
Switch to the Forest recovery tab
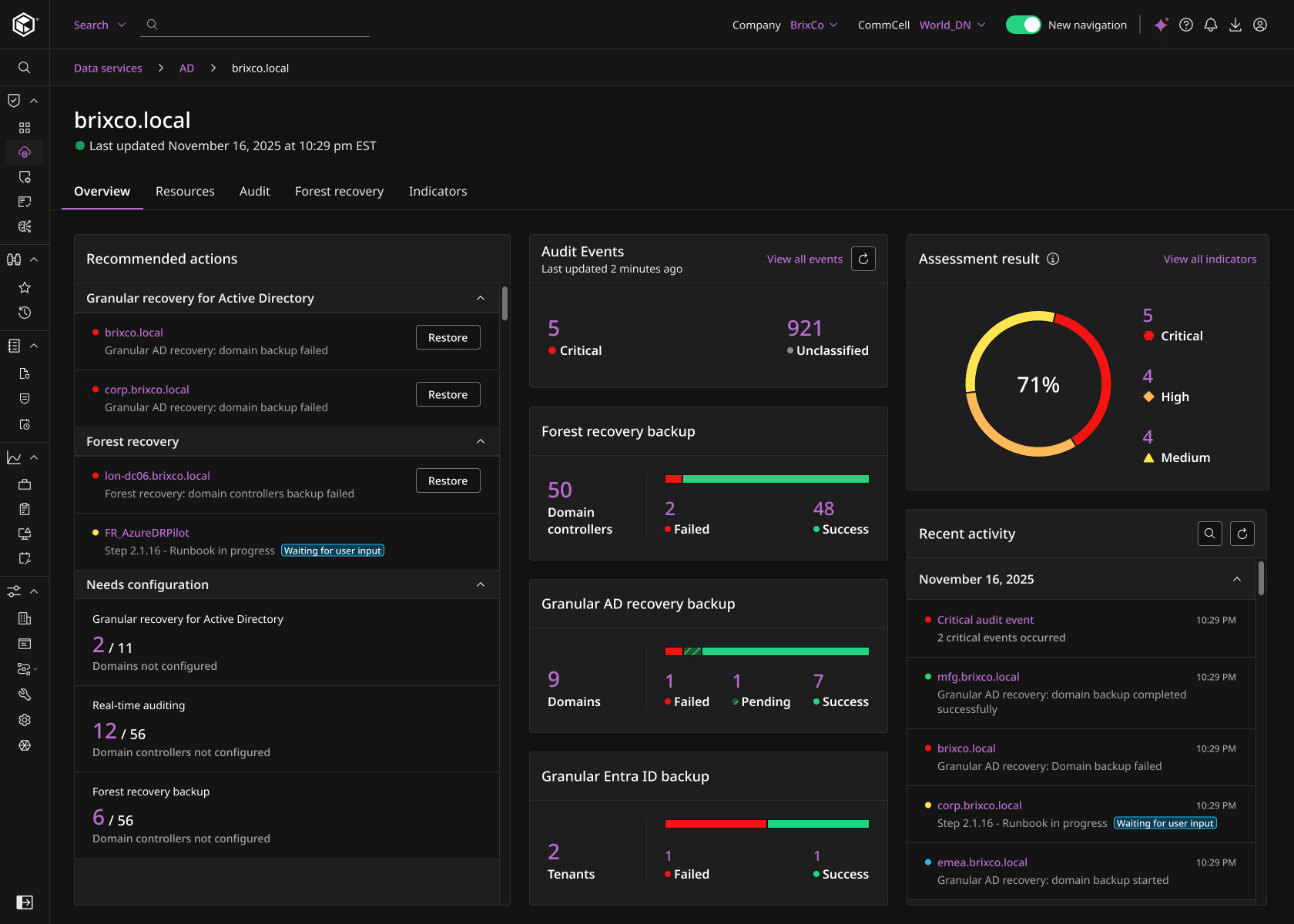339,192
